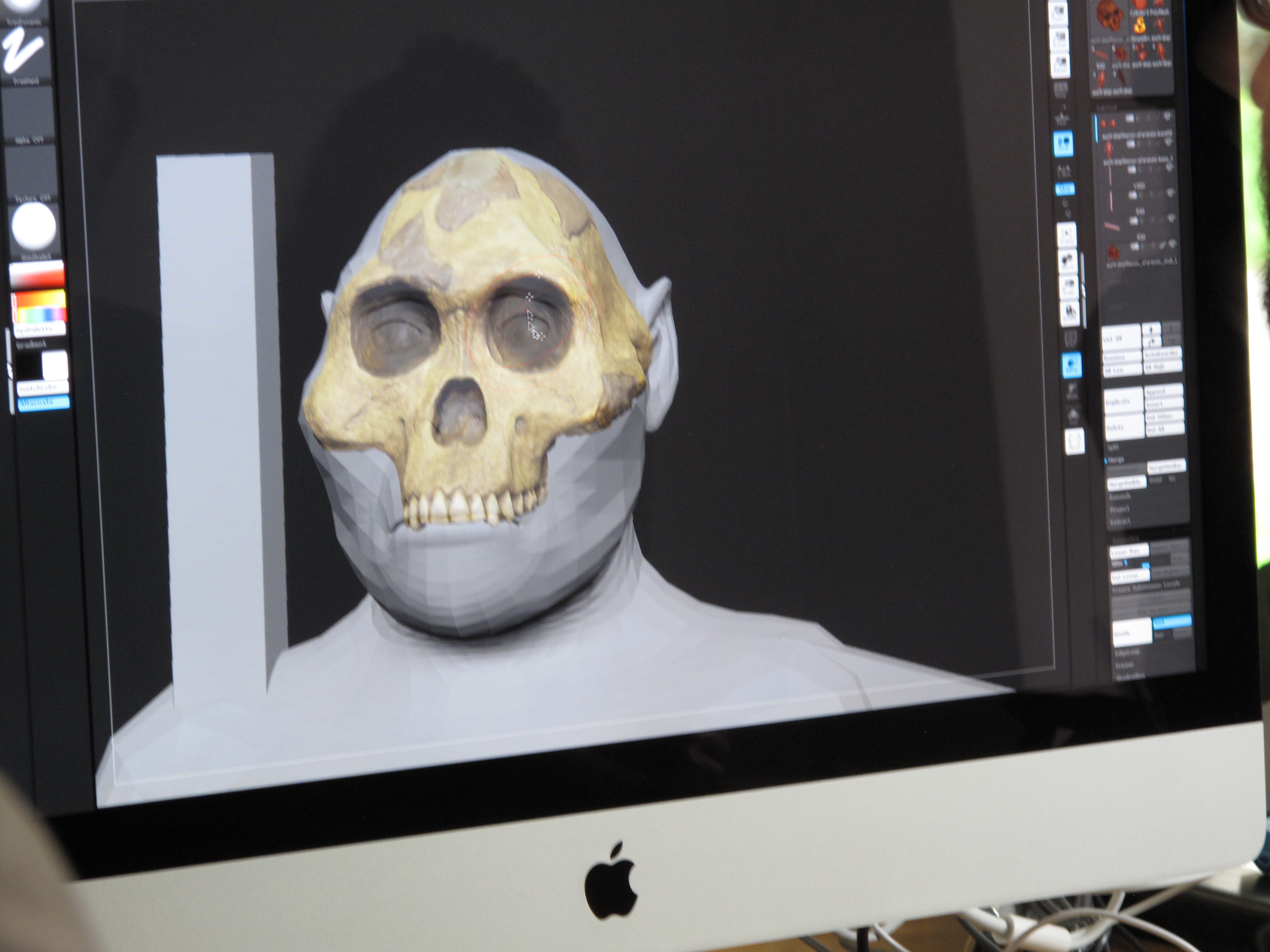The height and width of the screenshot is (952, 1270).
Task: Select the large skull tool thumbnail
Action: pos(1109,16)
